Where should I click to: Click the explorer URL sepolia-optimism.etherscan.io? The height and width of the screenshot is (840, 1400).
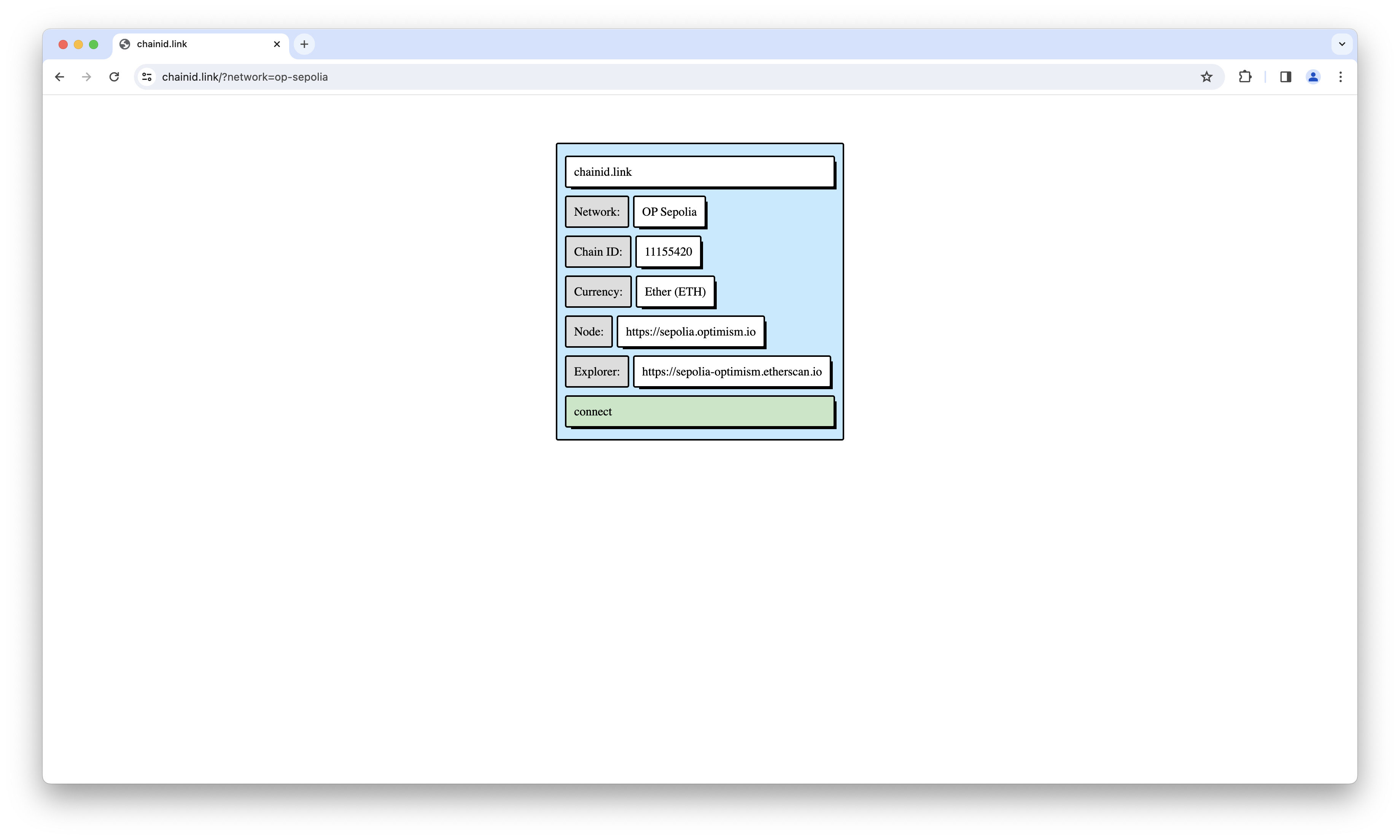(731, 371)
